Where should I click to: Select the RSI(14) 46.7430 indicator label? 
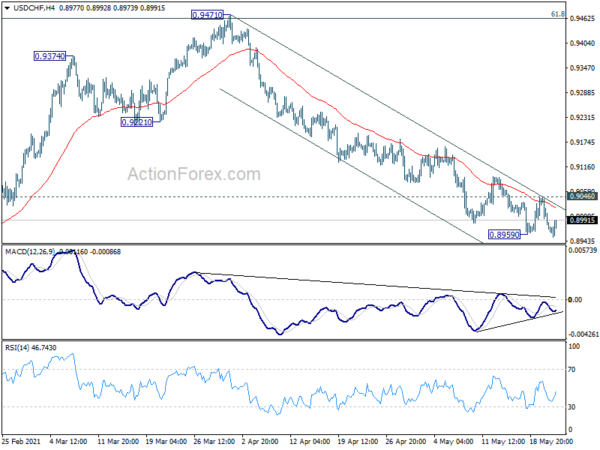point(31,348)
